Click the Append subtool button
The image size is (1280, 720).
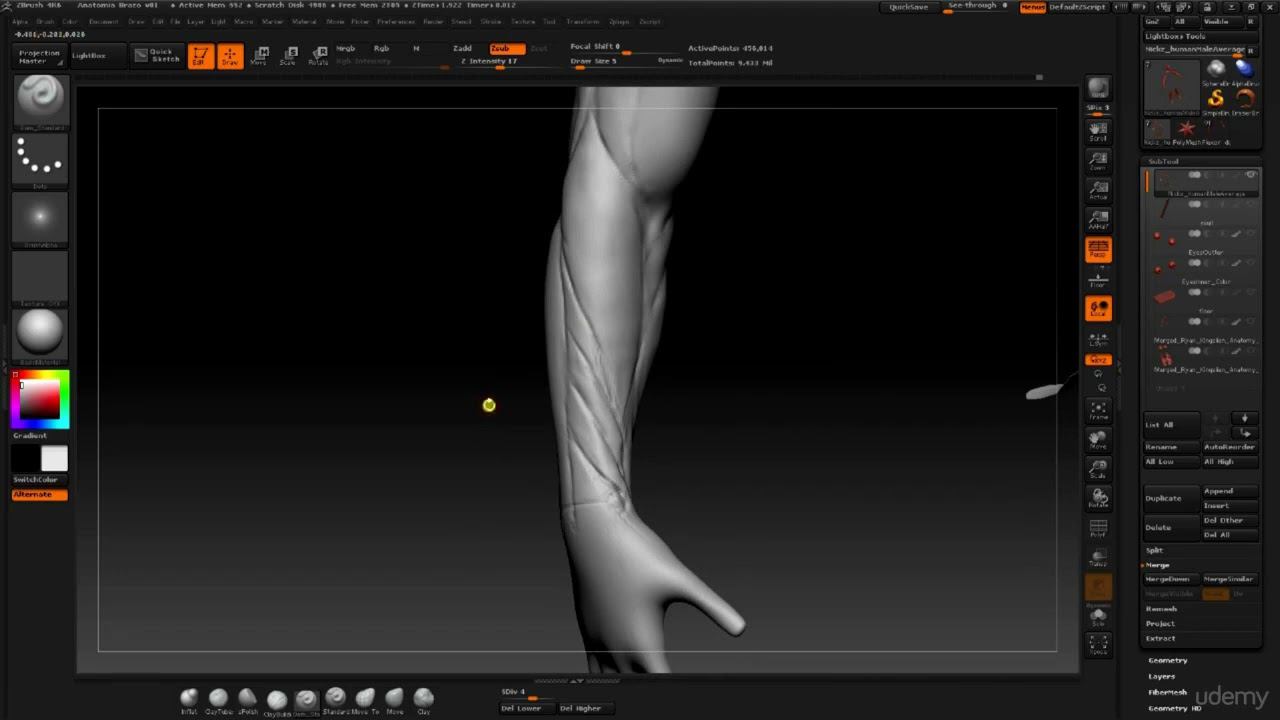(x=1230, y=491)
